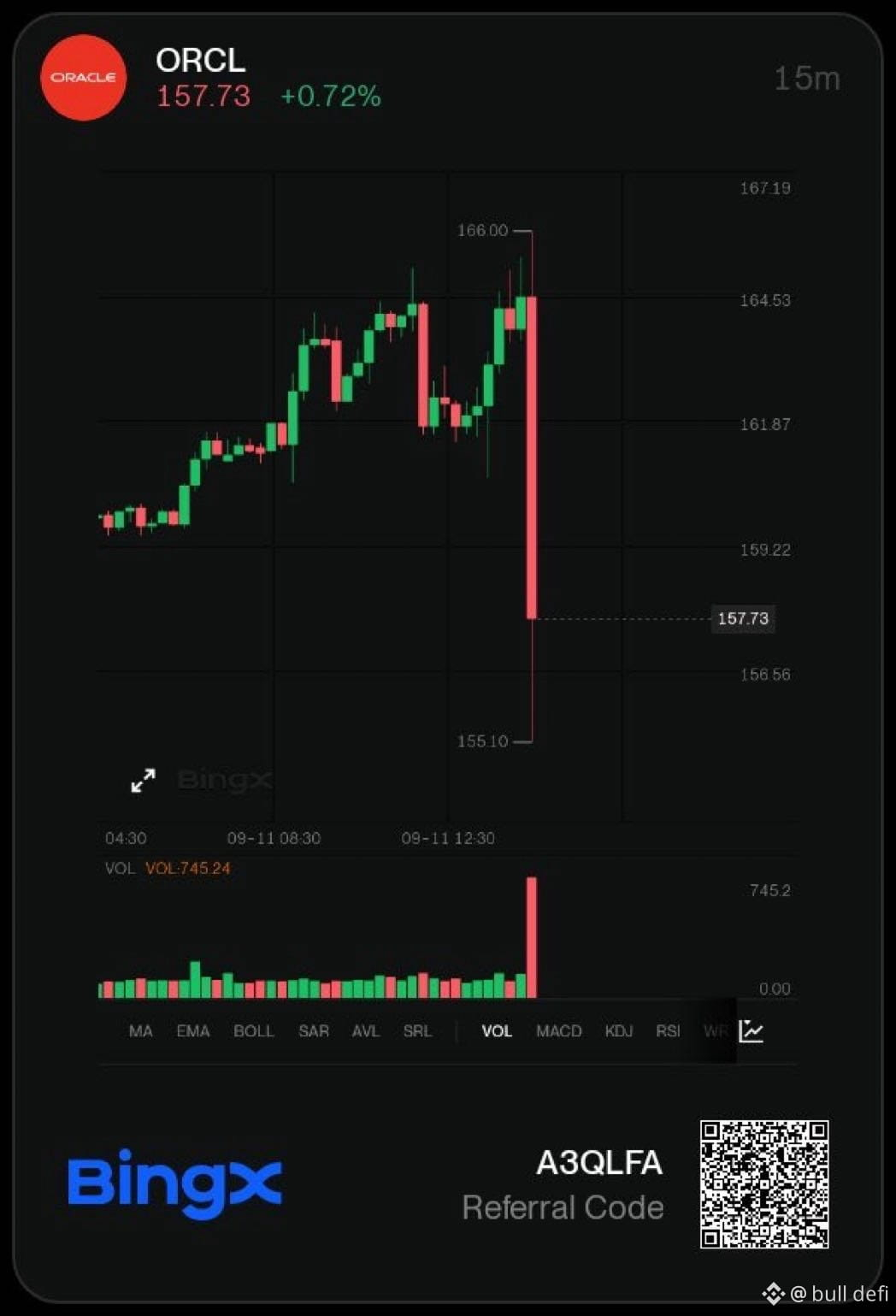Viewport: 896px width, 1316px height.
Task: Click the BingX logo at bottom
Action: [x=175, y=1183]
